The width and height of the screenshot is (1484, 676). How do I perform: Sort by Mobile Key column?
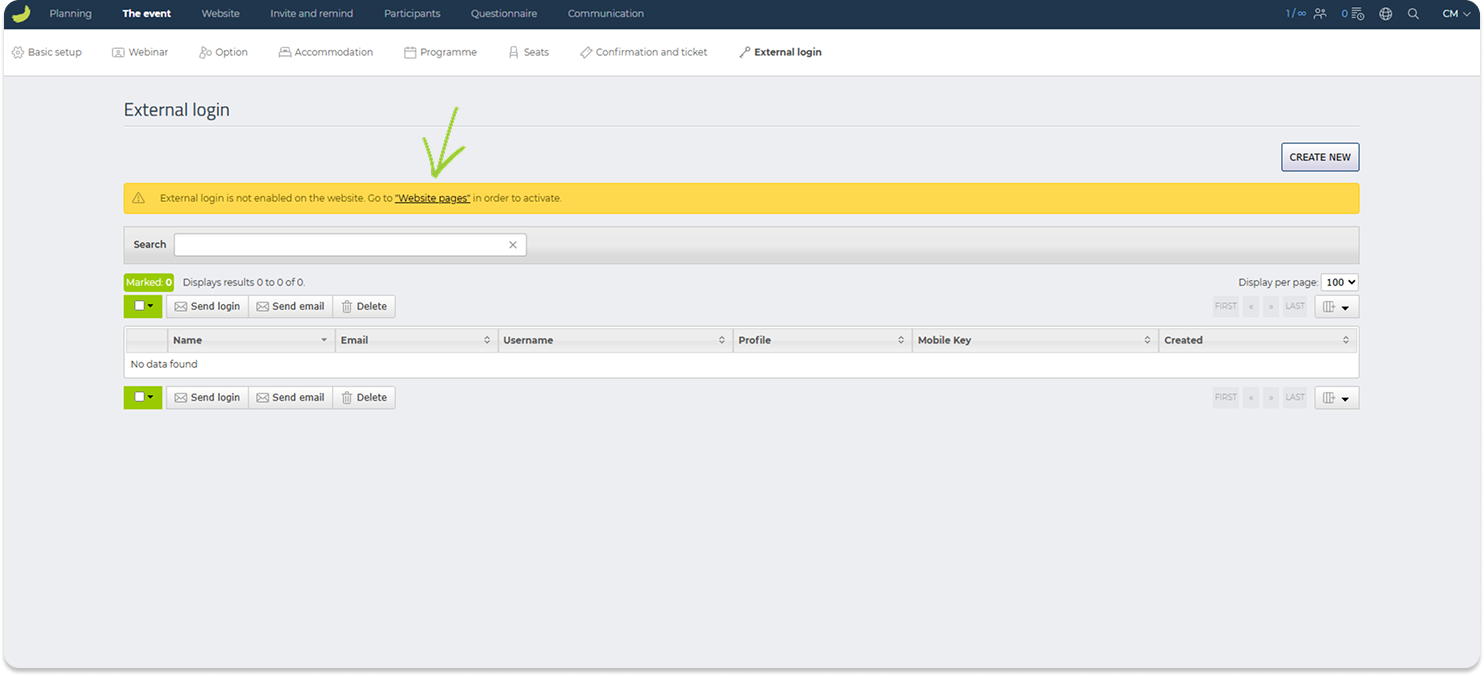click(1147, 341)
